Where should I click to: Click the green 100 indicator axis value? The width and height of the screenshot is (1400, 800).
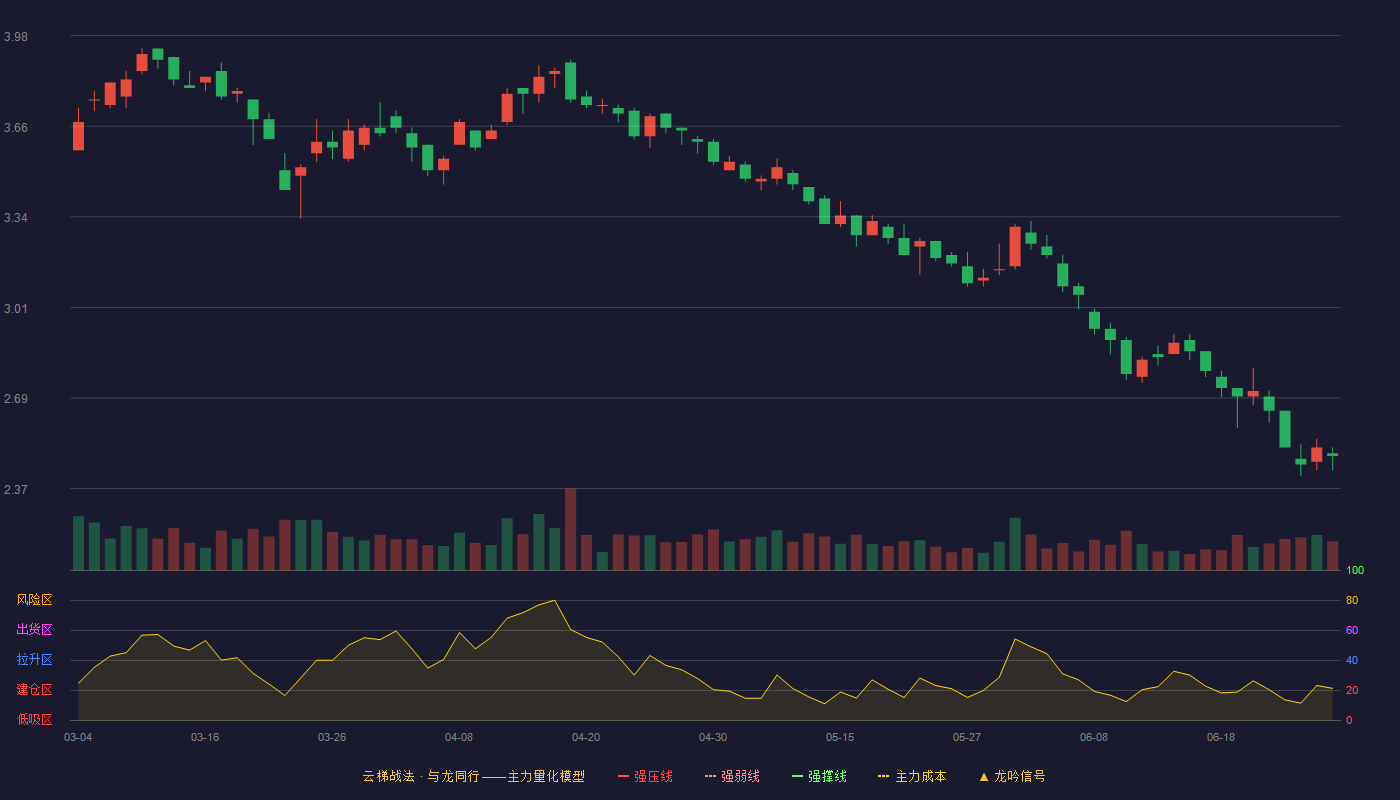(x=1355, y=571)
